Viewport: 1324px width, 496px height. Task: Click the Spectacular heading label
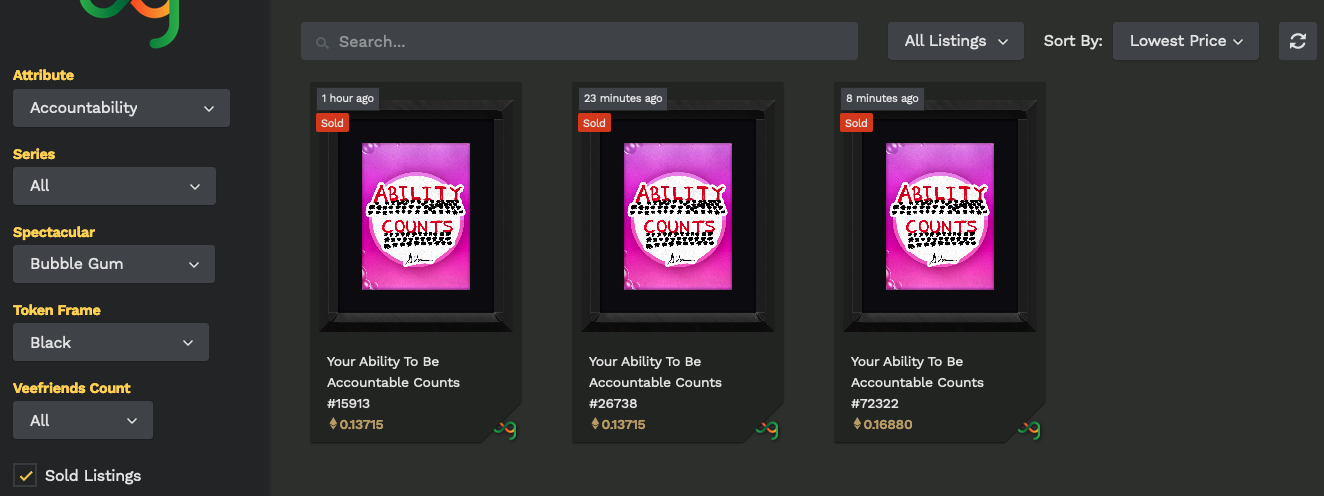click(54, 232)
